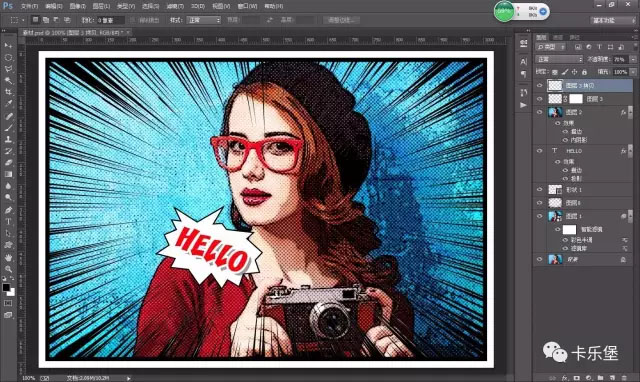
Task: Click the 100% zoom field in status bar
Action: click(29, 378)
